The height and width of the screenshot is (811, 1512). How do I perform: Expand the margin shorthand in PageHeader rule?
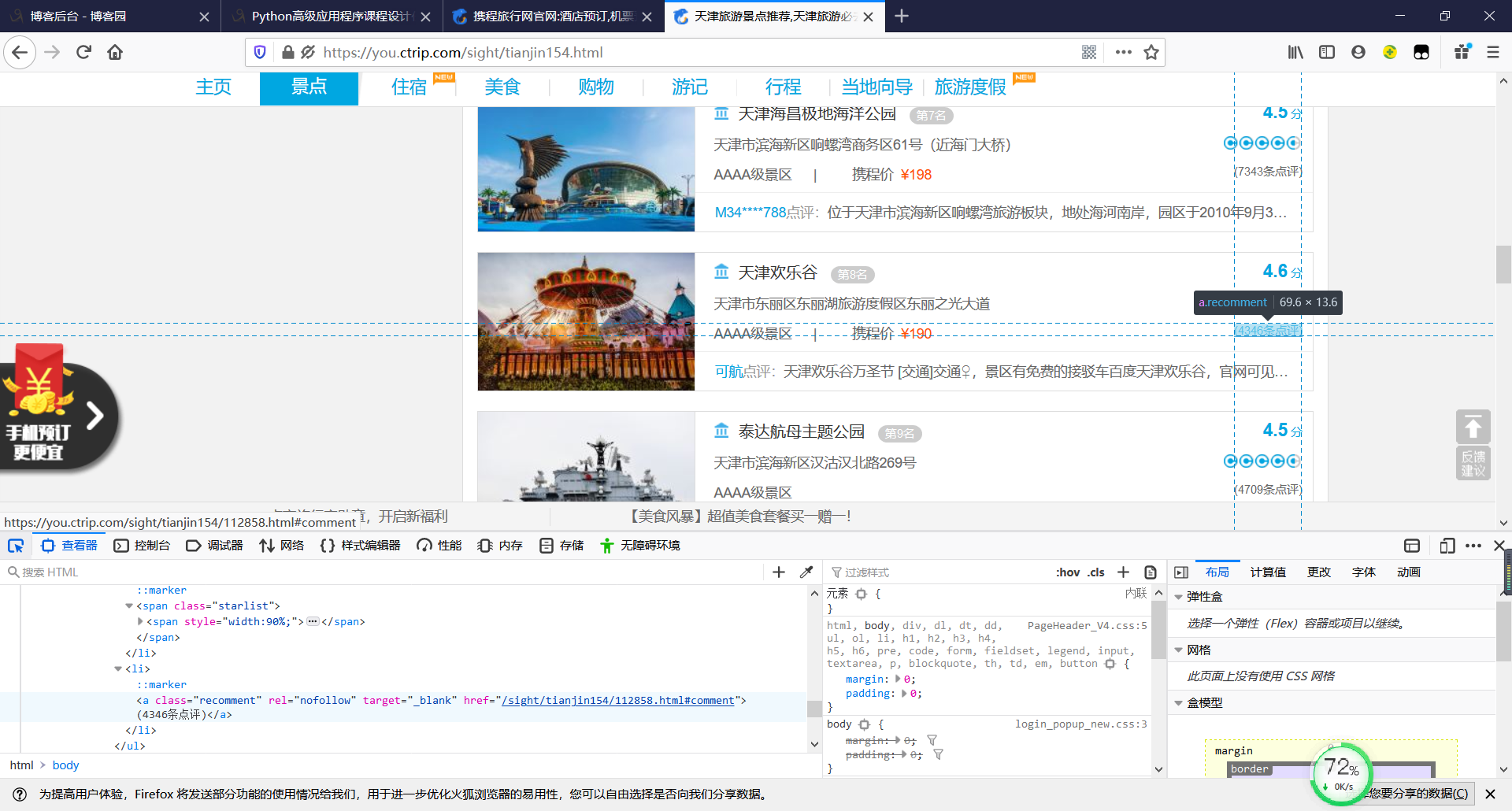coord(898,679)
